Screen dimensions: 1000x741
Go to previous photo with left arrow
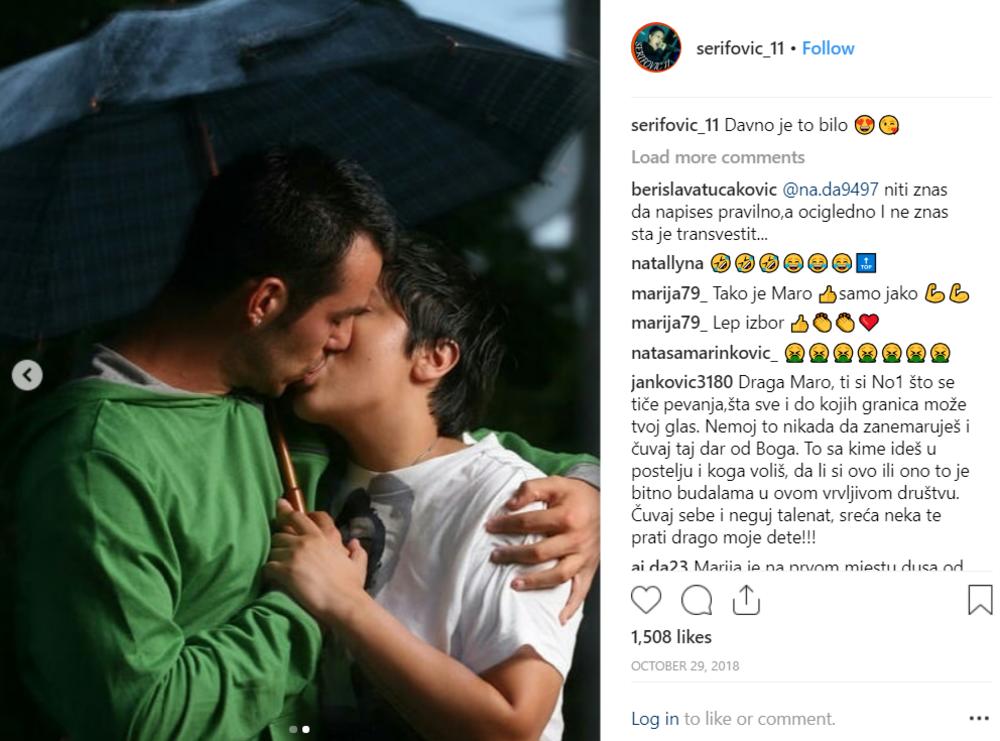point(27,375)
